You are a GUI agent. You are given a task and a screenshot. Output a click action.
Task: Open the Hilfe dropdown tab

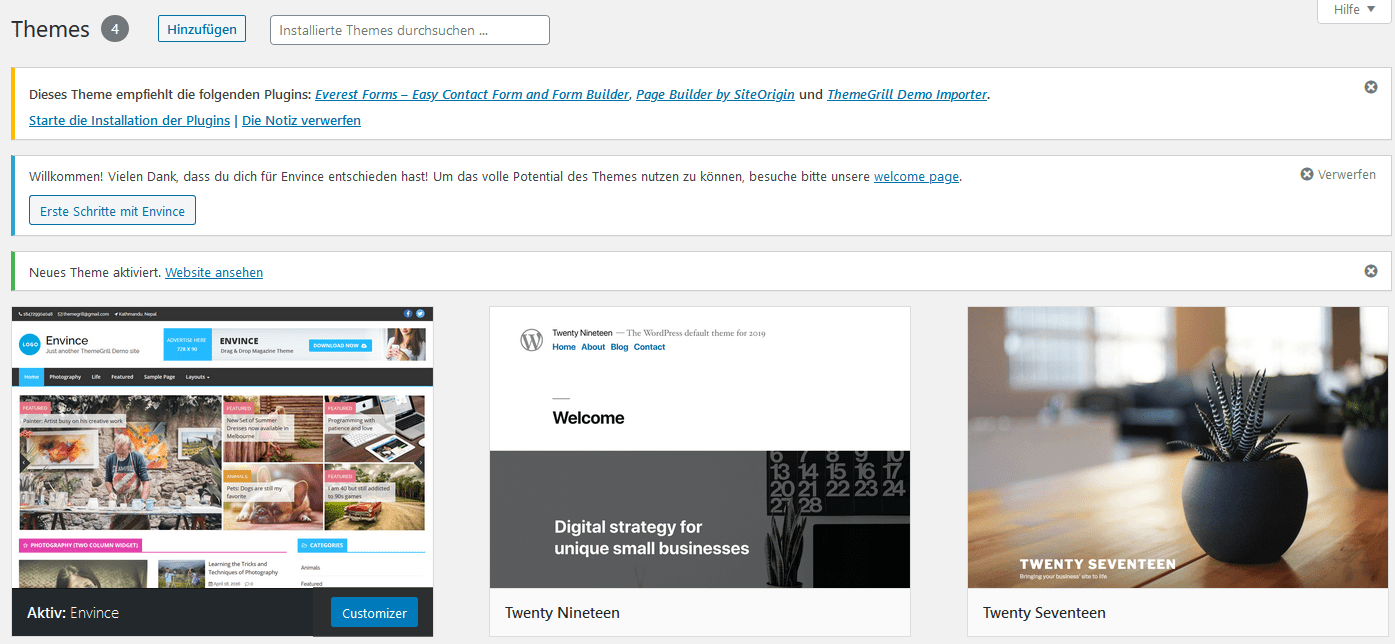point(1354,10)
